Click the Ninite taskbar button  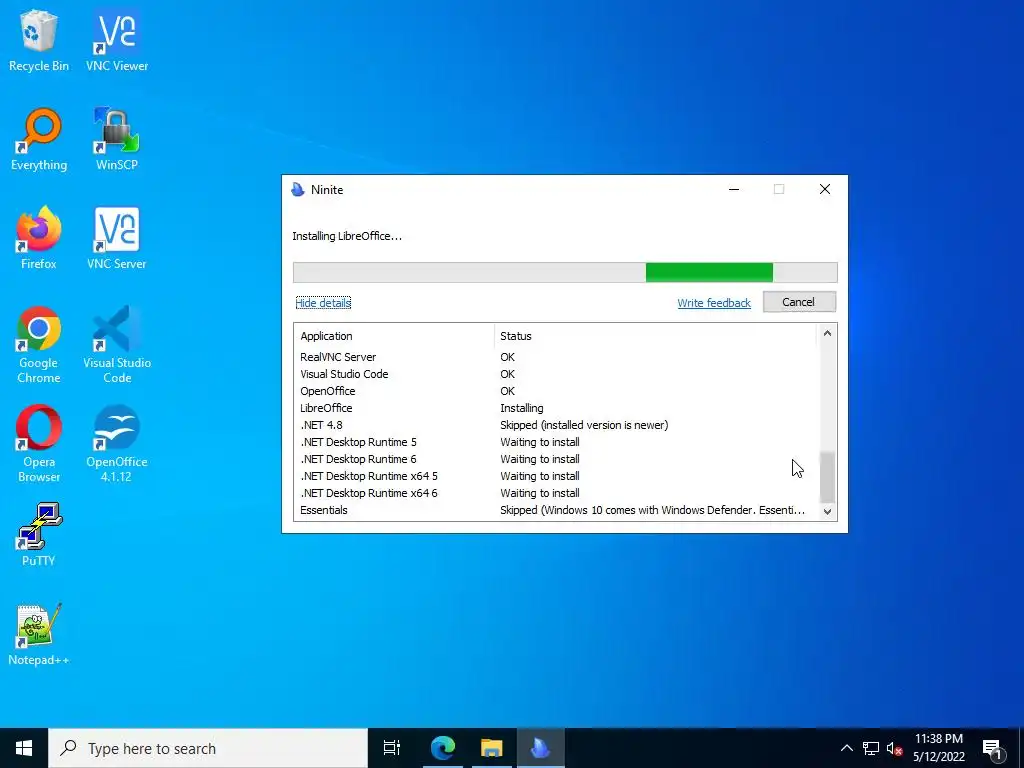pos(541,748)
